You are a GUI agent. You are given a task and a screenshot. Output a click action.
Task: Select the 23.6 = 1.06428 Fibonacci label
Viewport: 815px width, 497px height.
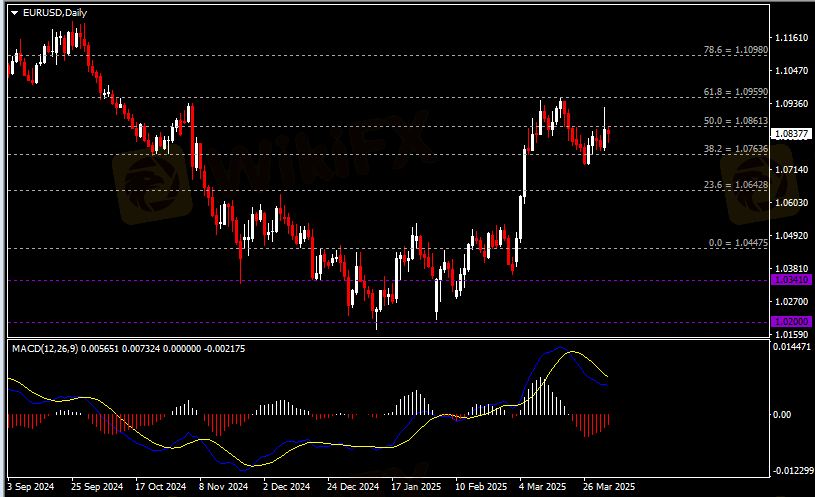pyautogui.click(x=735, y=185)
